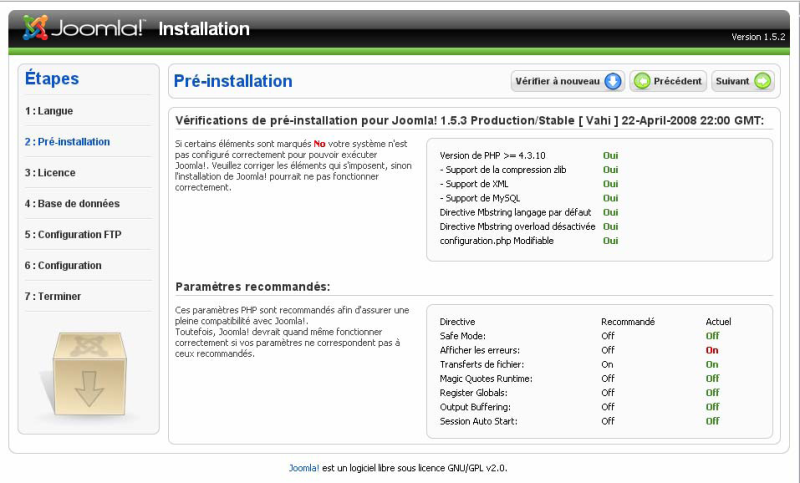This screenshot has height=483, width=800.
Task: Click the pre-installation checks heading for Joomla! 1.5.3
Action: click(x=469, y=121)
